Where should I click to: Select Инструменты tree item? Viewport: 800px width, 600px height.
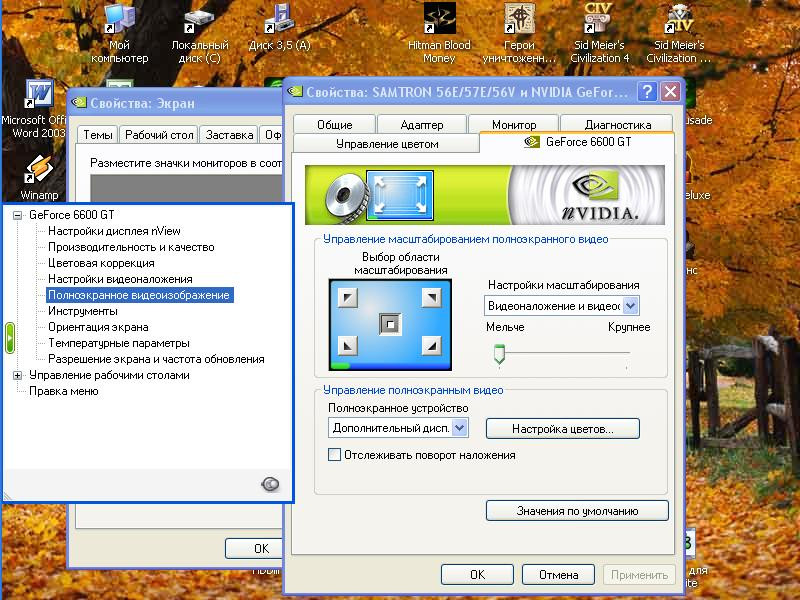[83, 311]
